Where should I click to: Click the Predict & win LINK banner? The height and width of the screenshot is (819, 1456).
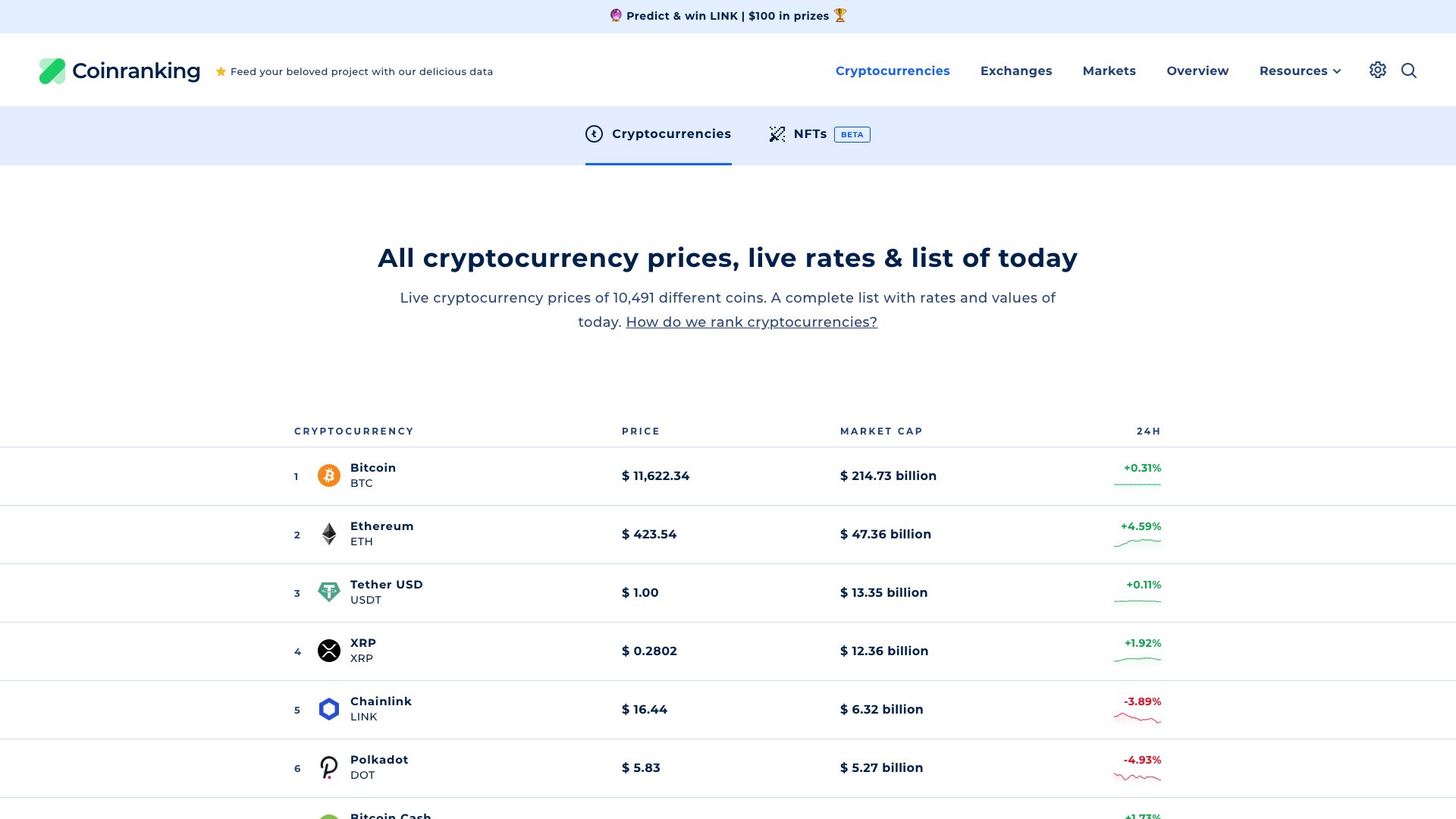pos(728,16)
